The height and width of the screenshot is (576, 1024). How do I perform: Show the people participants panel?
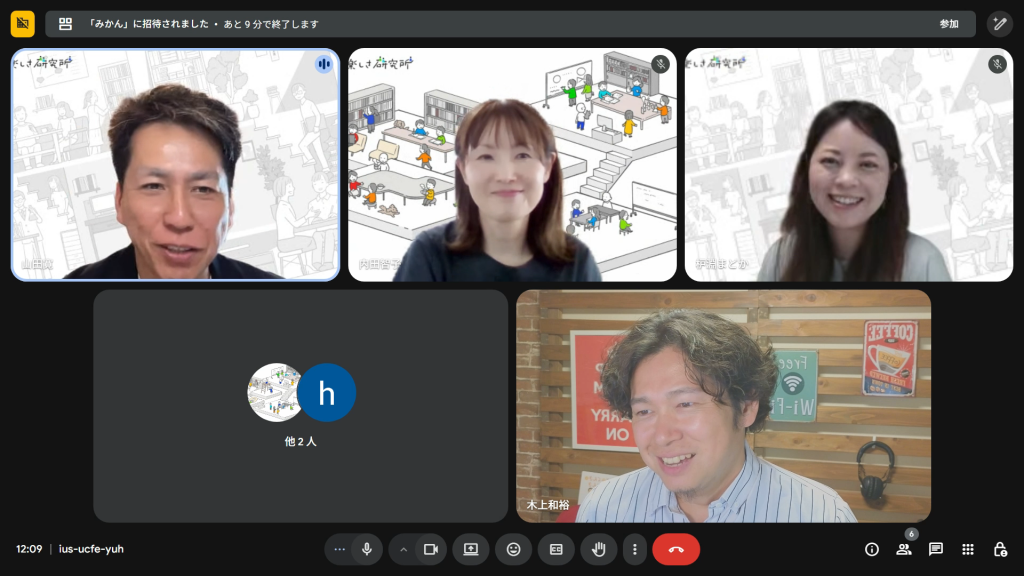pos(904,549)
